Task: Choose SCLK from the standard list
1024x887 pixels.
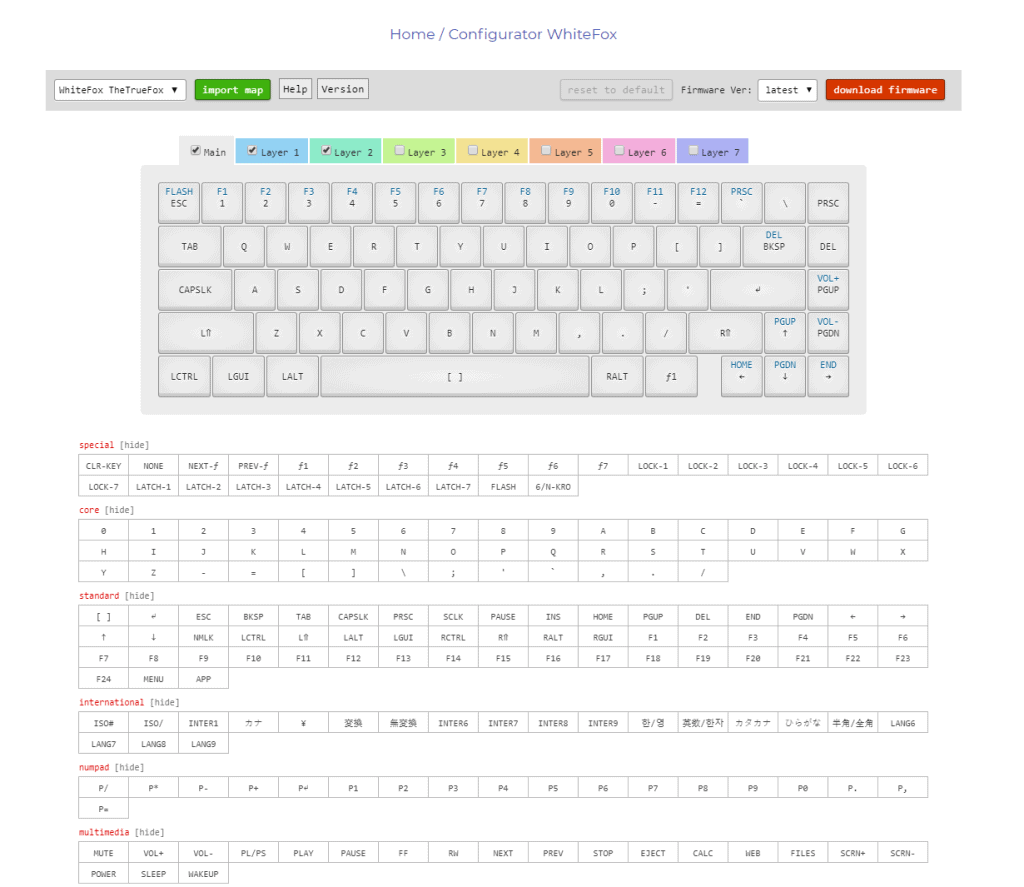Action: (453, 617)
